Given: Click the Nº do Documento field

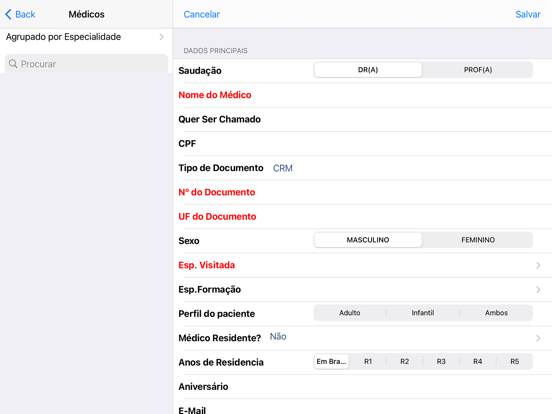Looking at the screenshot, I should (363, 192).
